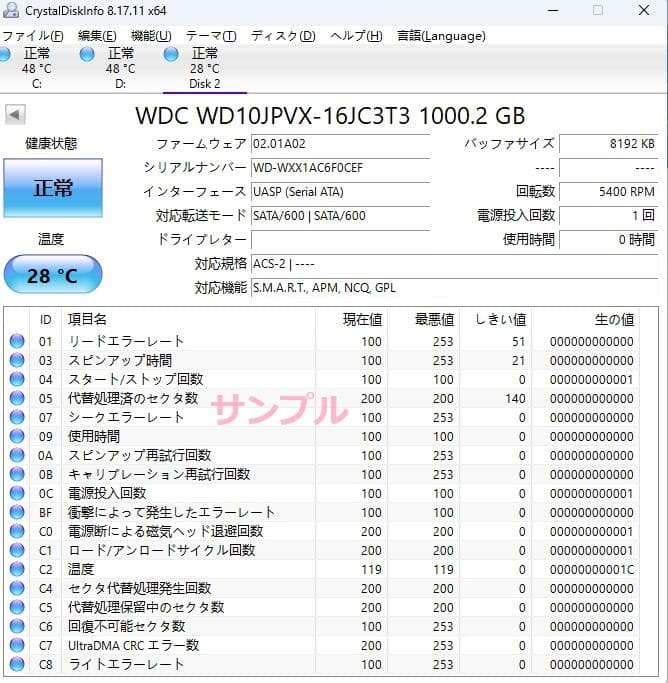Viewport: 668px width, 683px height.
Task: Click the シリアルナンバー value field
Action: point(339,168)
